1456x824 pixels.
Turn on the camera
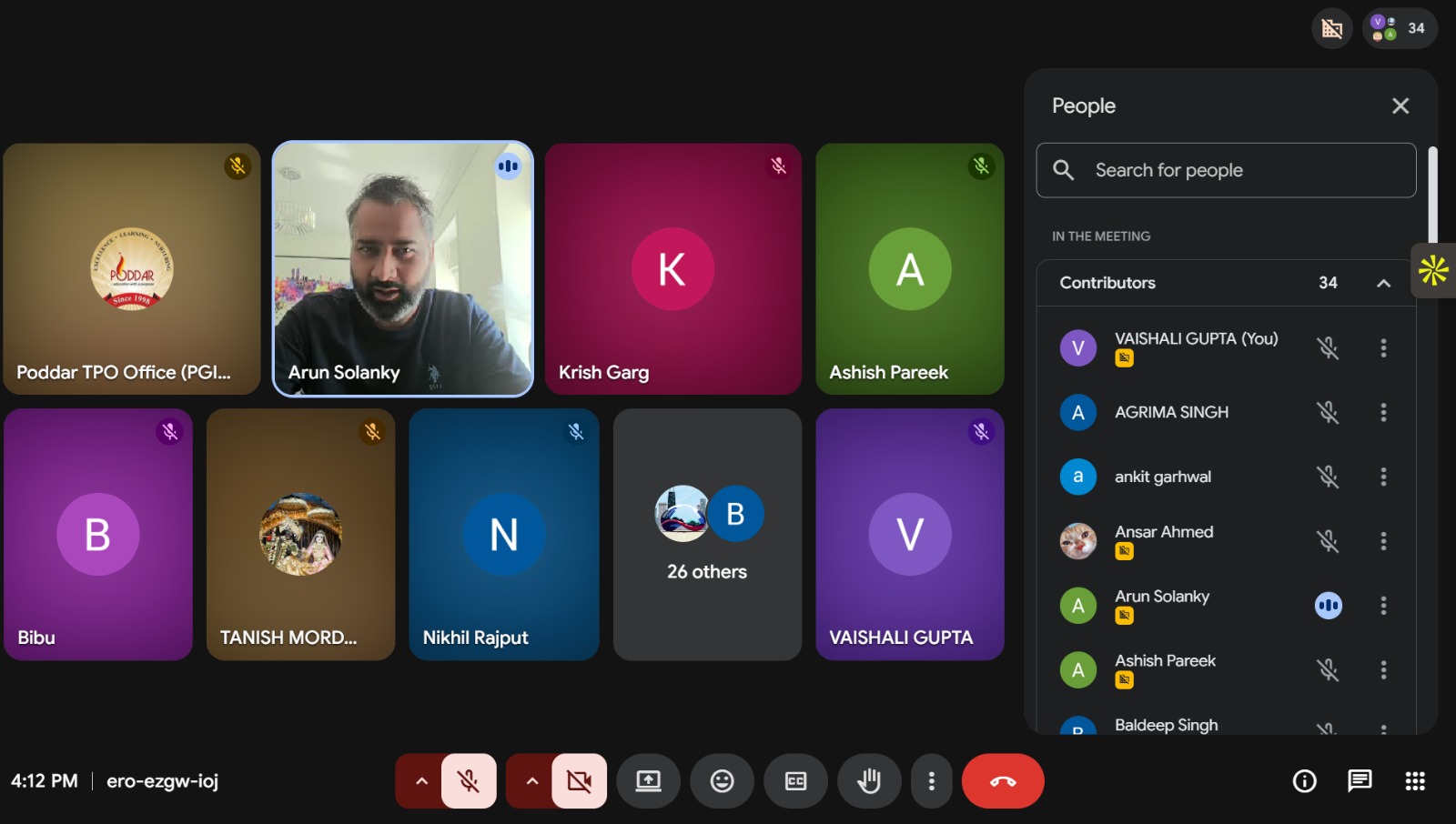pos(579,781)
